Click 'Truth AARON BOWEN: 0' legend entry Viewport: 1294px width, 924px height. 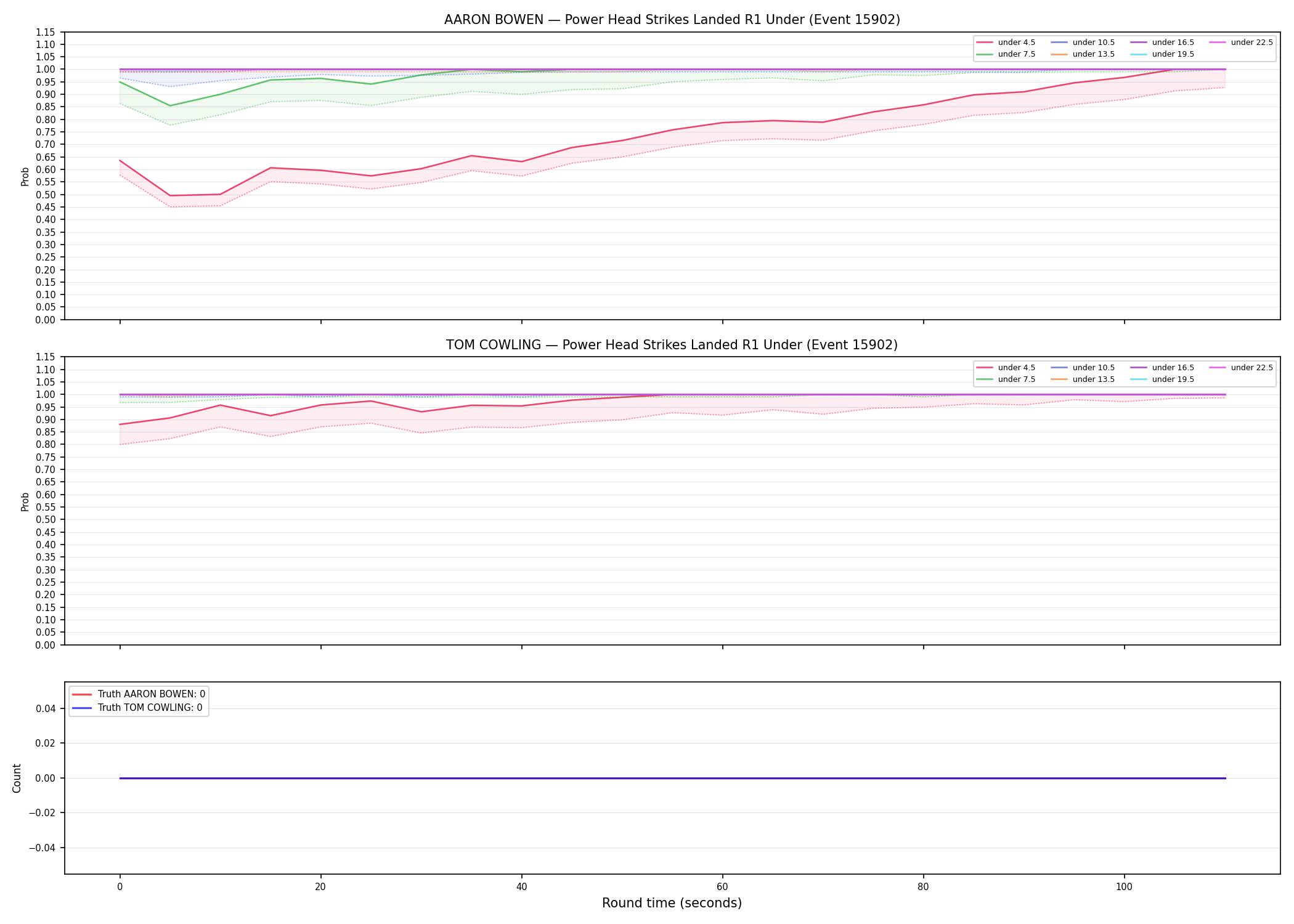pos(139,694)
